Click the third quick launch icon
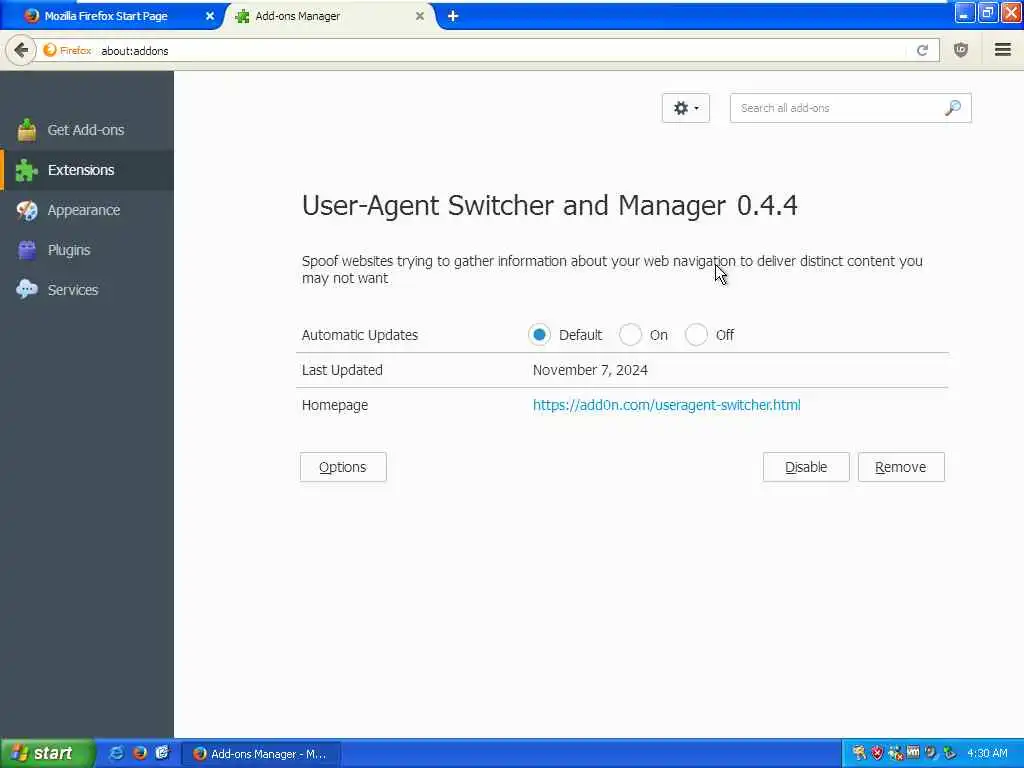This screenshot has width=1024, height=768. (162, 753)
